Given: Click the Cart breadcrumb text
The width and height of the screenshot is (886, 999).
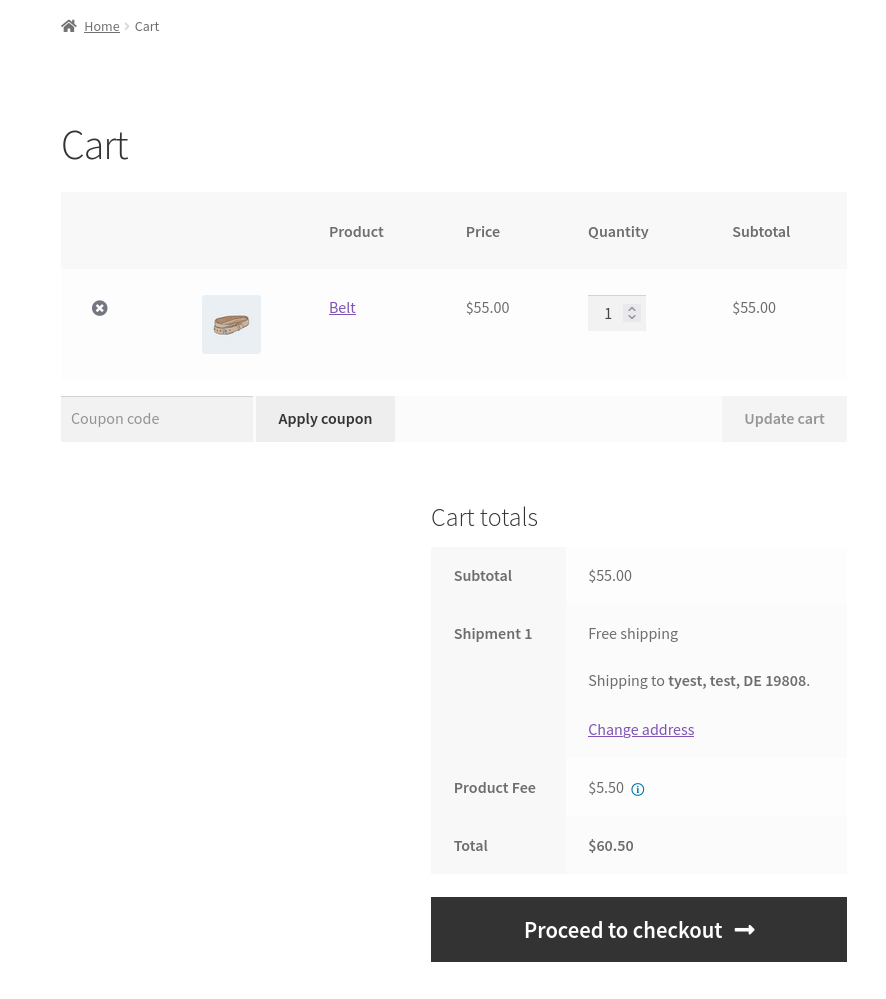Looking at the screenshot, I should pos(147,26).
